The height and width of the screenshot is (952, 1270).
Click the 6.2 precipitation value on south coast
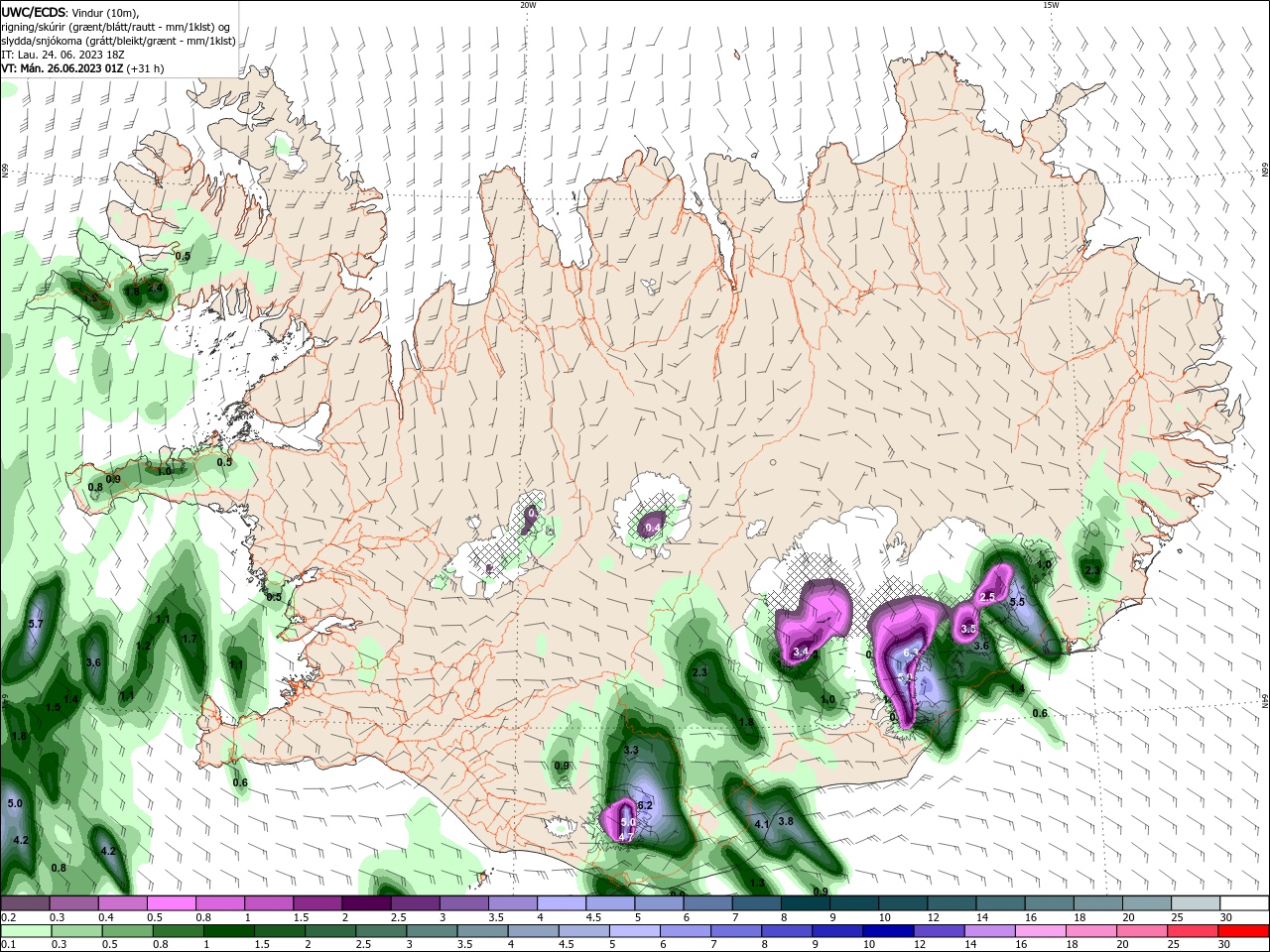[x=644, y=806]
